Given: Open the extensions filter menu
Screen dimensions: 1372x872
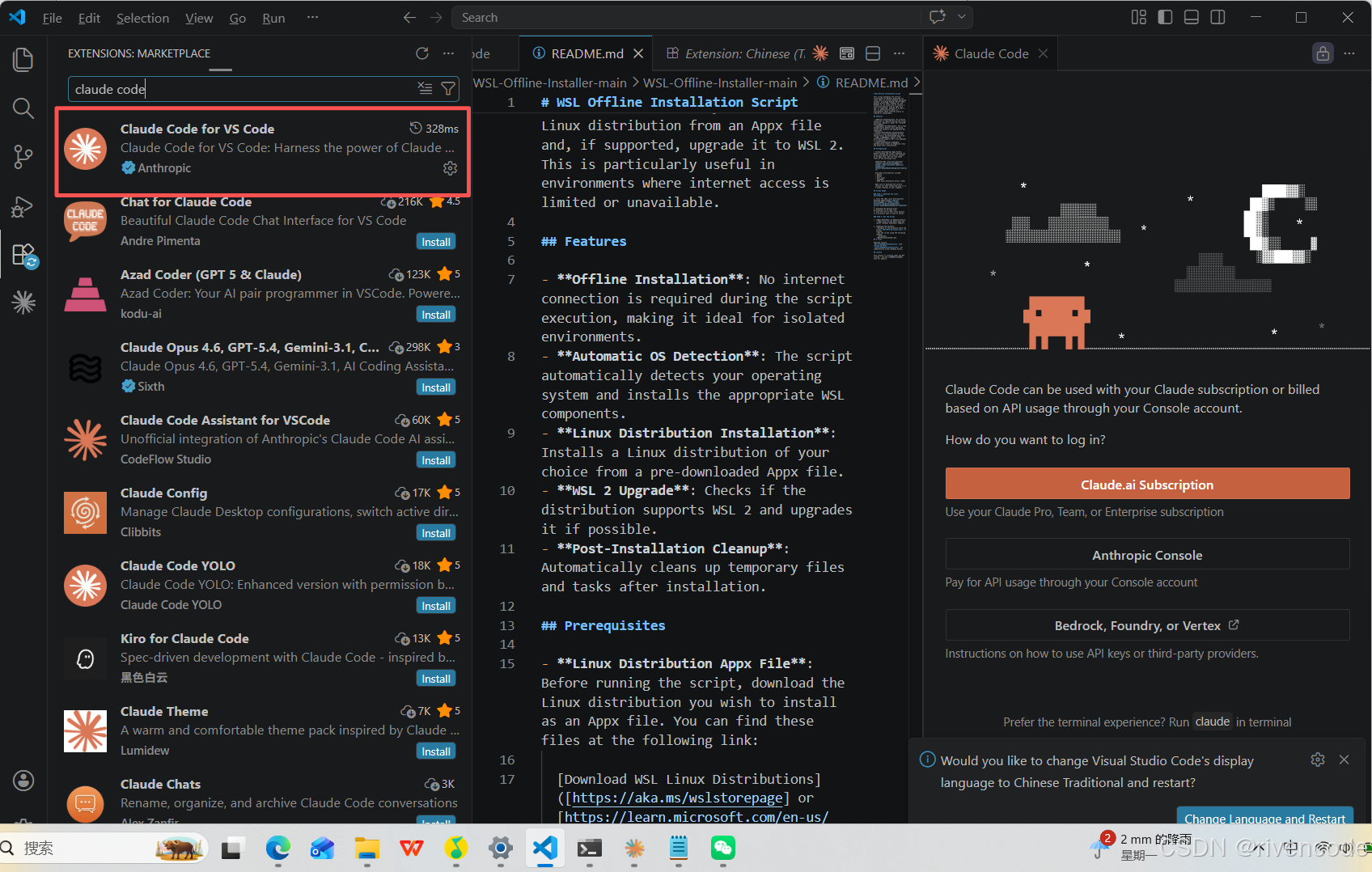Looking at the screenshot, I should (448, 89).
